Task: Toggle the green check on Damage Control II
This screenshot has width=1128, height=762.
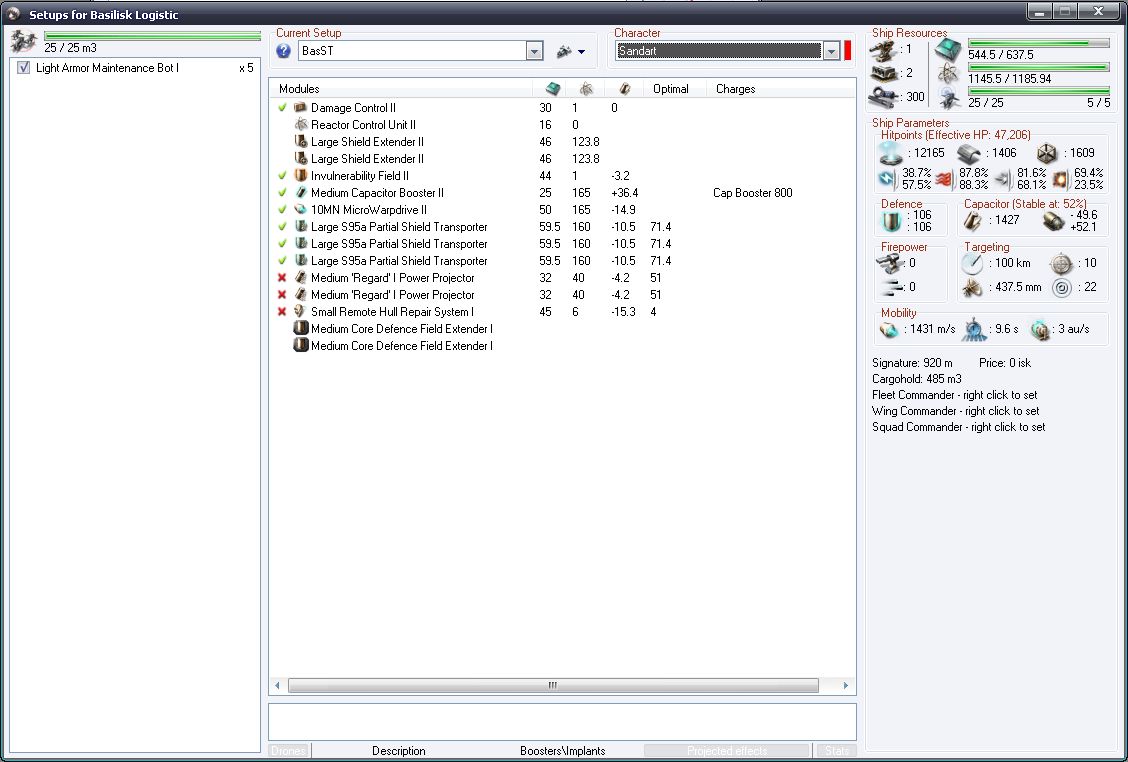Action: click(x=282, y=108)
